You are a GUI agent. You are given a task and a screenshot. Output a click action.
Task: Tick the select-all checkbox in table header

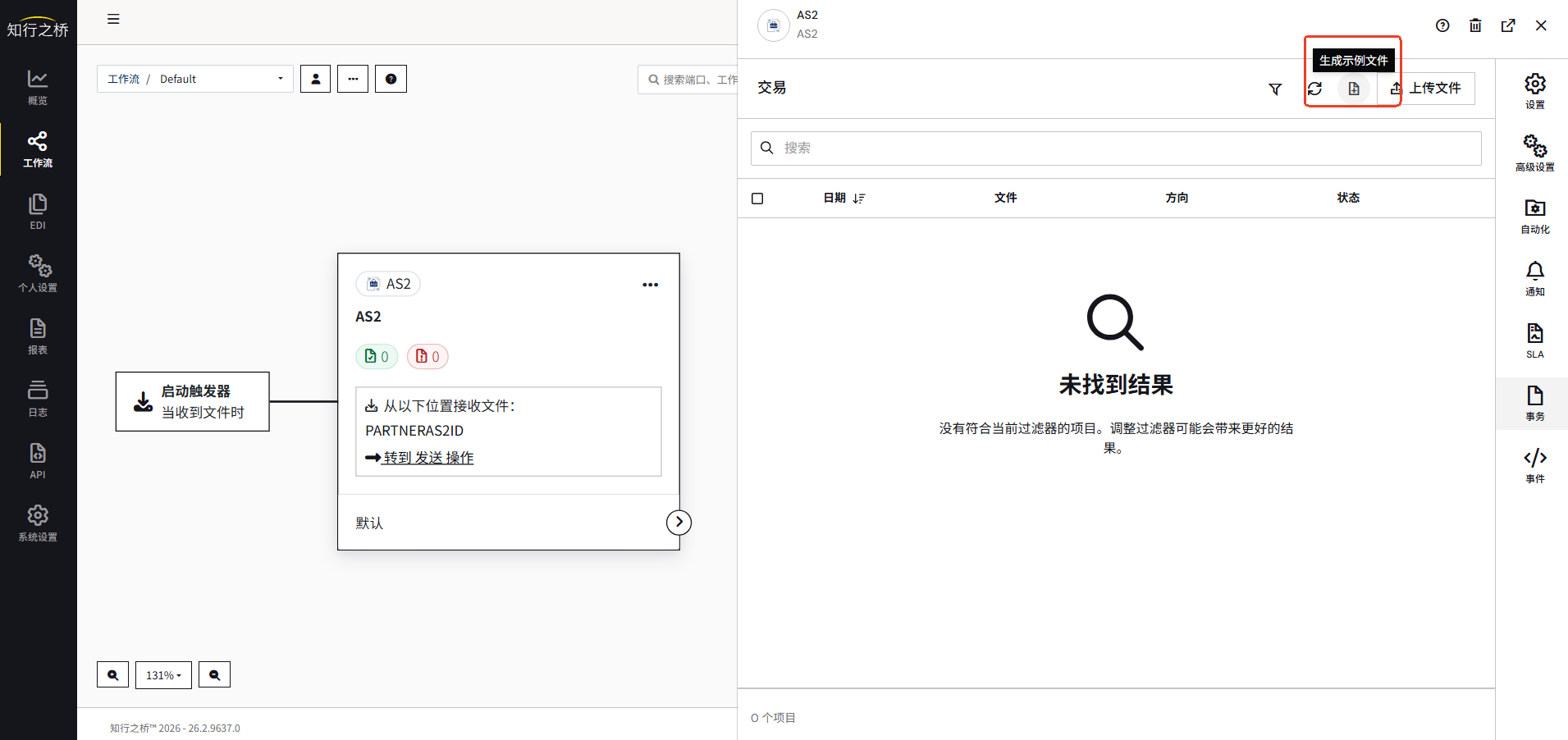[757, 199]
